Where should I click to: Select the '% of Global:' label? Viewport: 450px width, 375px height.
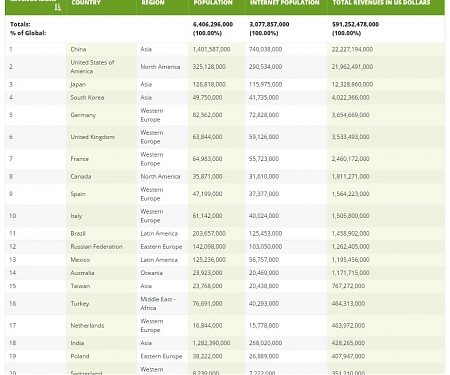[28, 33]
